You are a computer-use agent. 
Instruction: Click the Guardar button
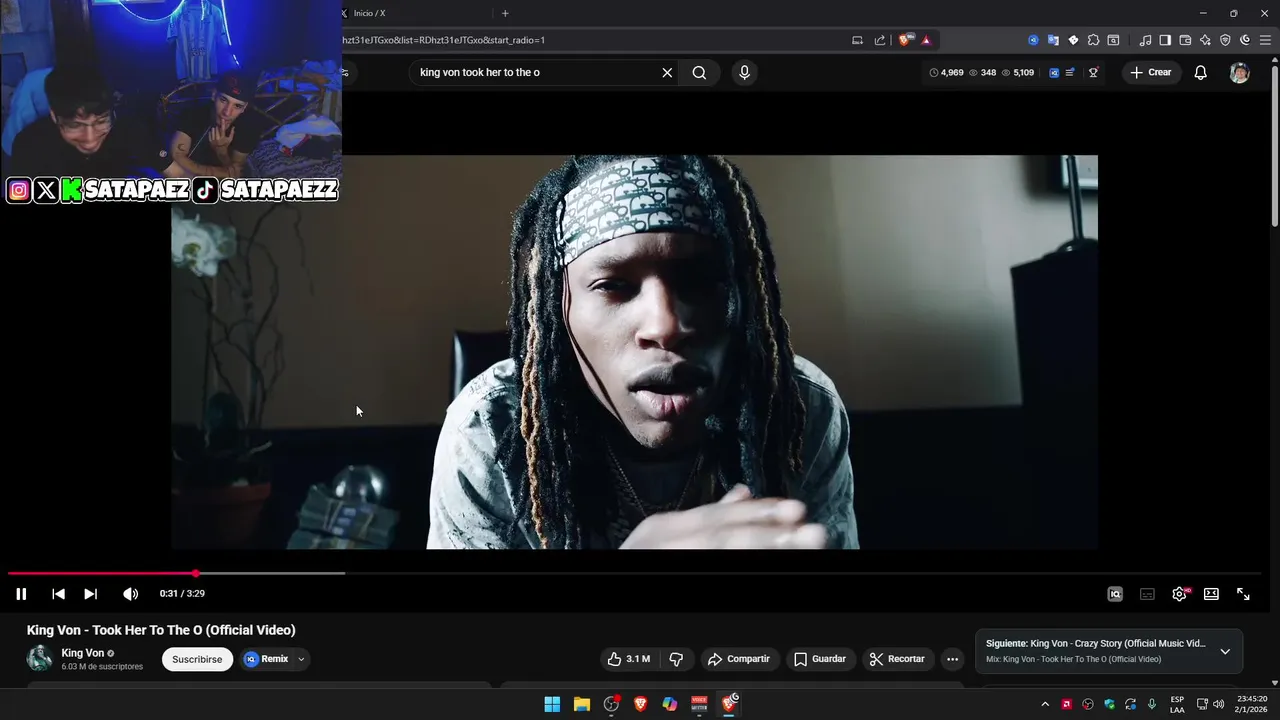pyautogui.click(x=820, y=659)
